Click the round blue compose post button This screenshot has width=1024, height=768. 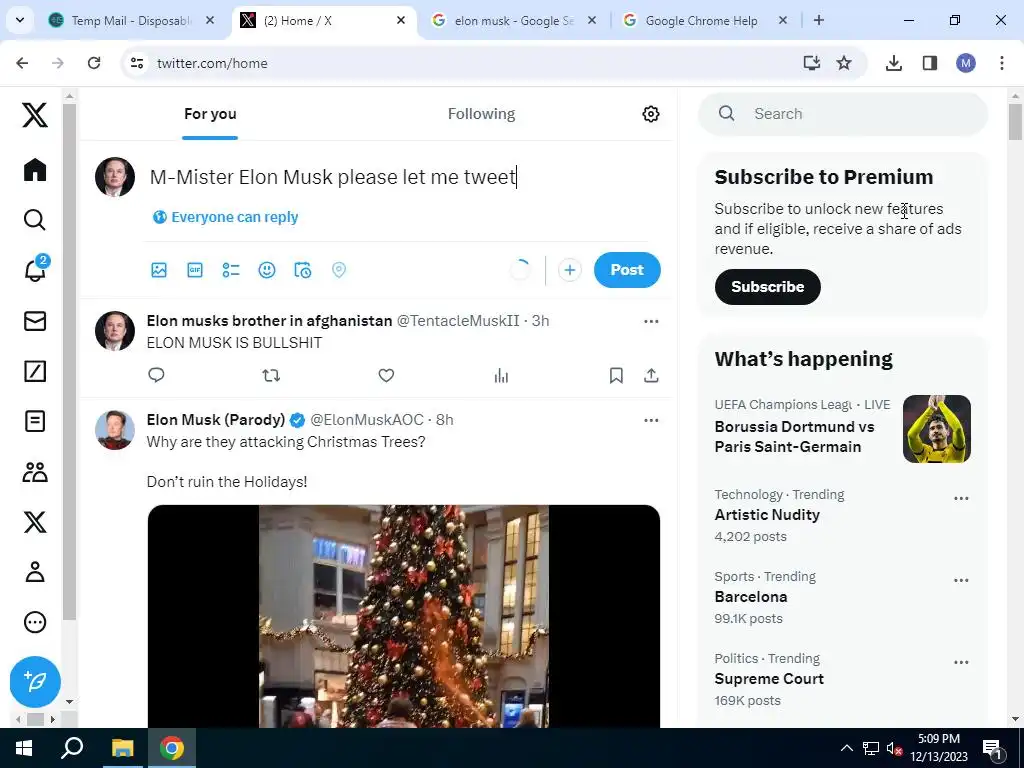tap(35, 682)
